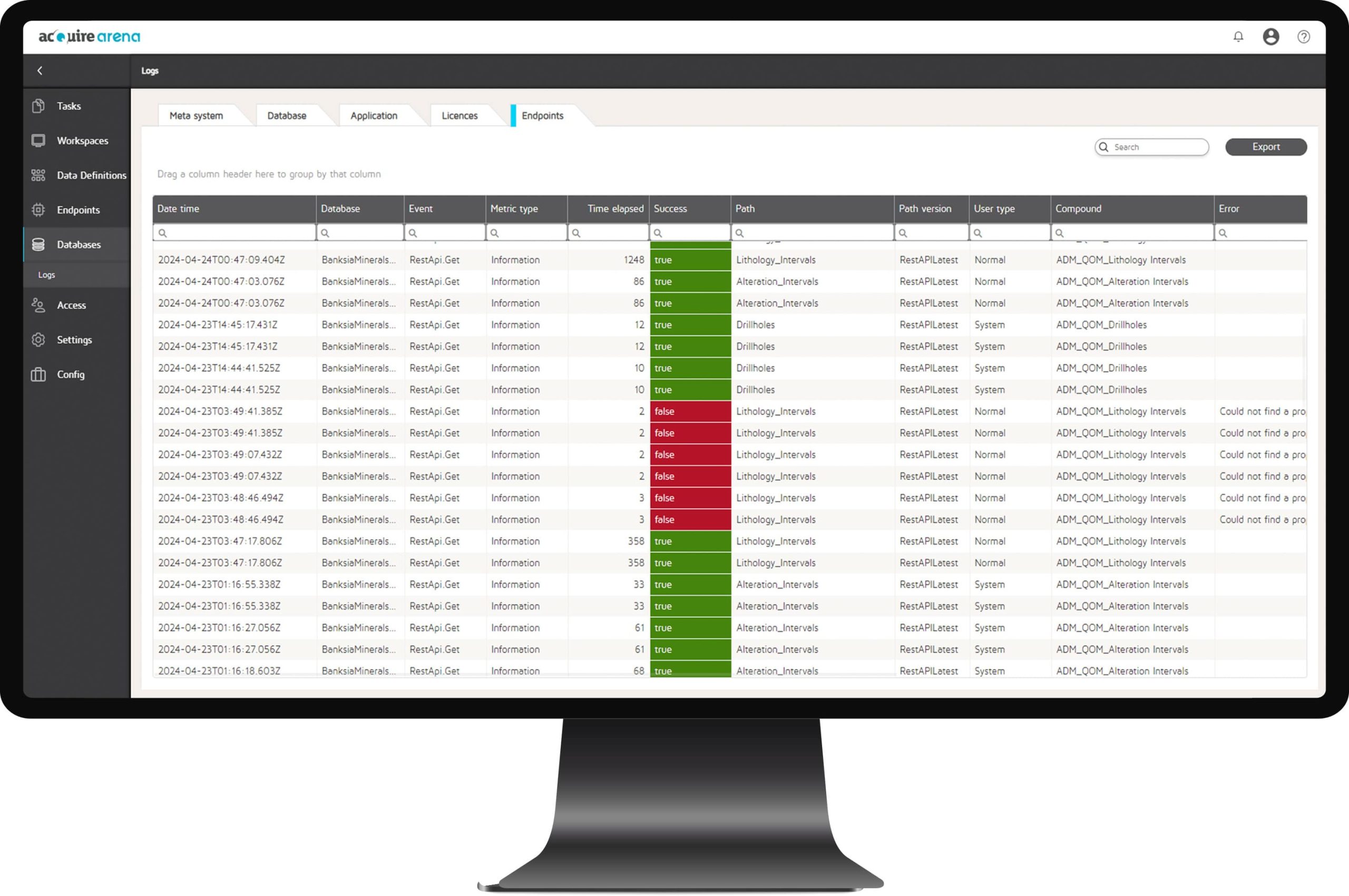1349x896 pixels.
Task: Click the help question mark icon
Action: tap(1303, 36)
